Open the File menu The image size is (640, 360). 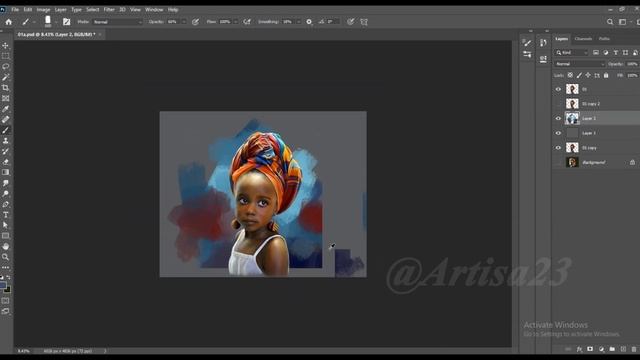coord(15,9)
